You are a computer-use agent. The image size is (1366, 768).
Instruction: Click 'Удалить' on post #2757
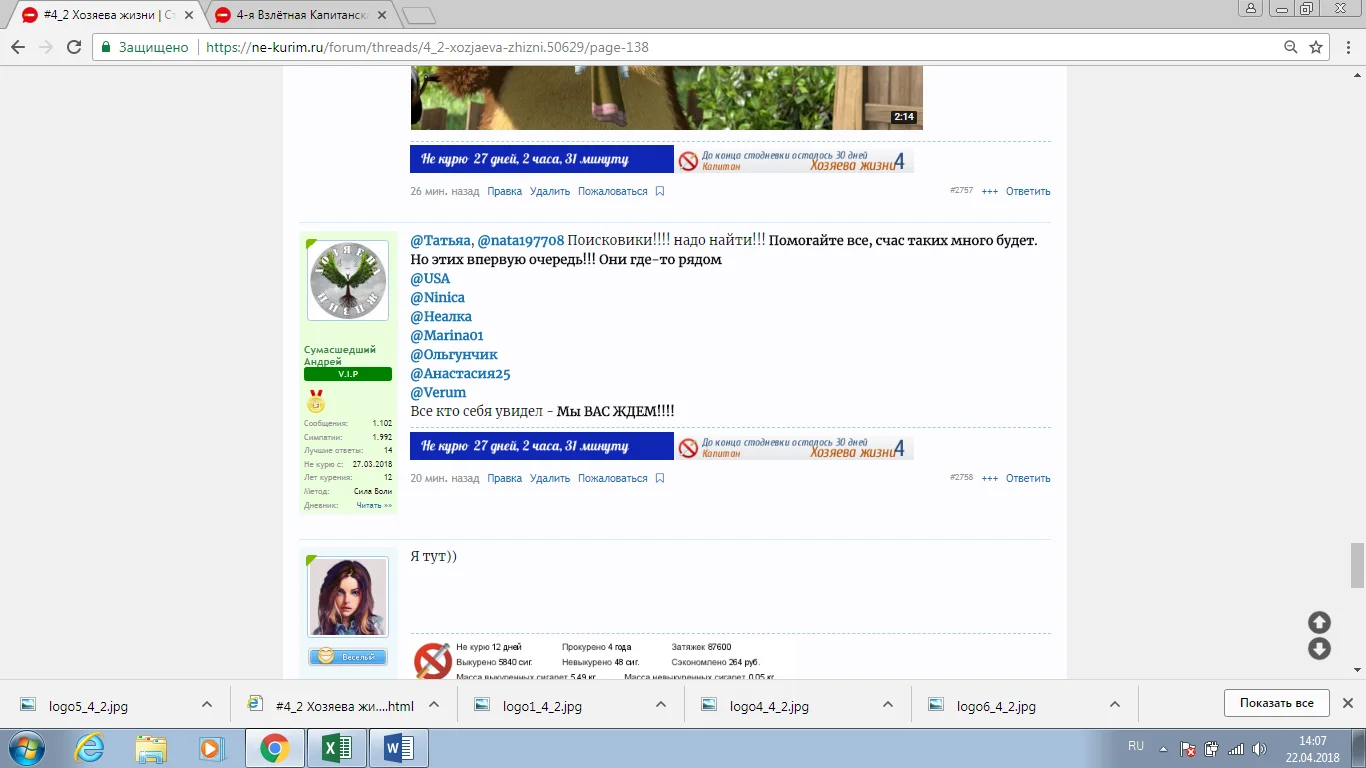(550, 191)
